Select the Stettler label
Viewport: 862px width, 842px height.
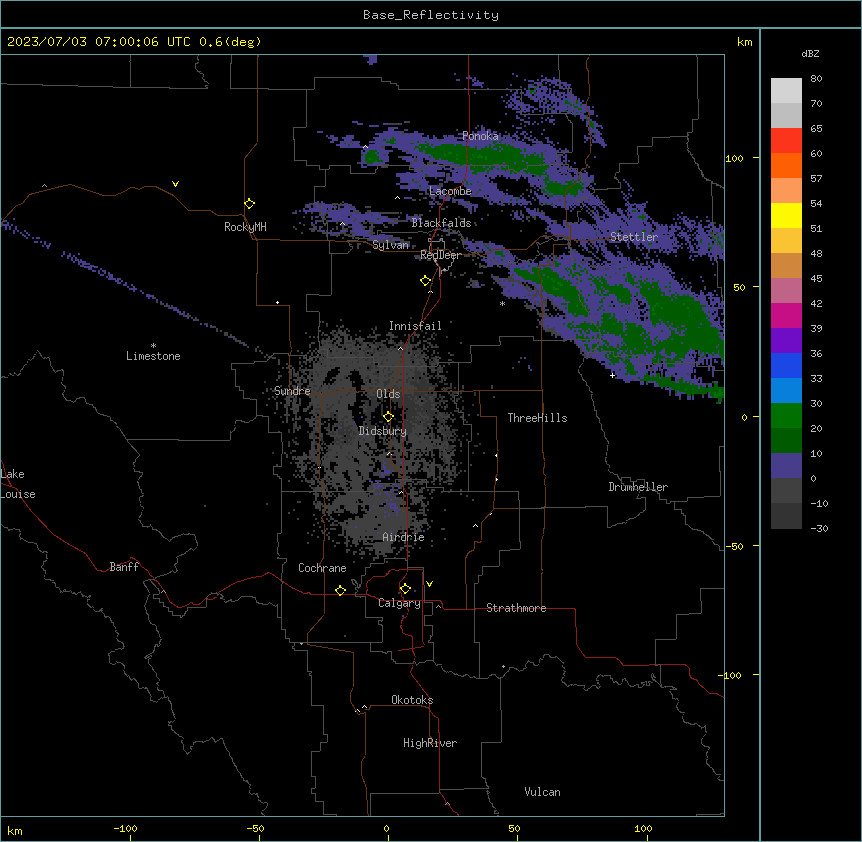pyautogui.click(x=634, y=237)
